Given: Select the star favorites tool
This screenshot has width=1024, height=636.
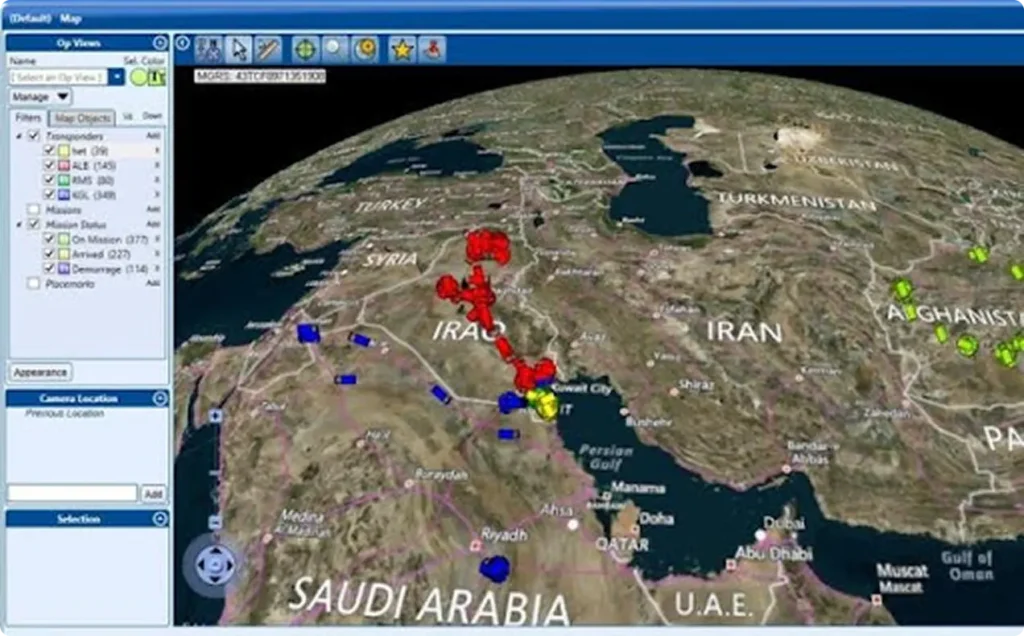Looking at the screenshot, I should 400,48.
